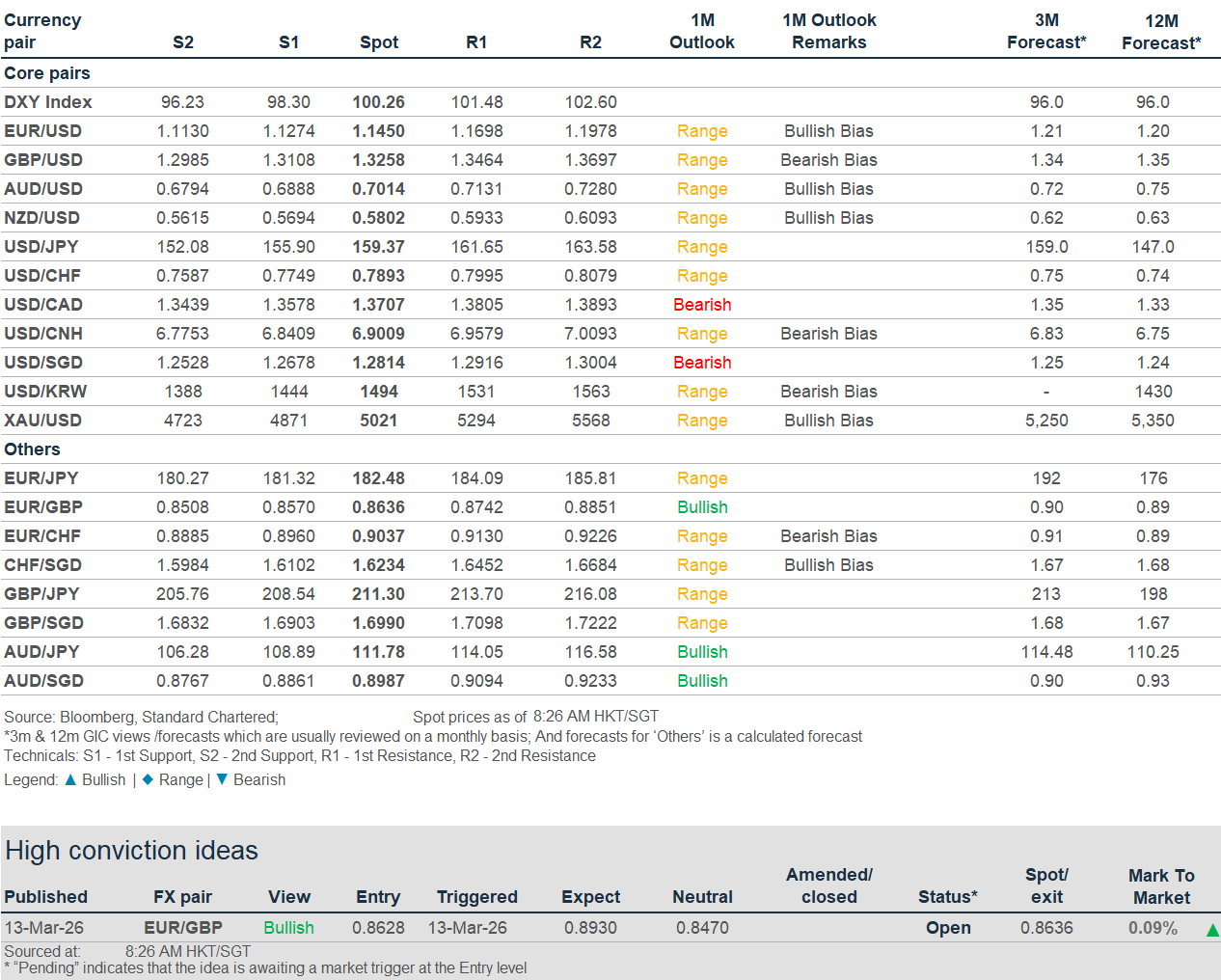Click the Bearish down-triangle in legend
The height and width of the screenshot is (980, 1221).
coord(222,779)
